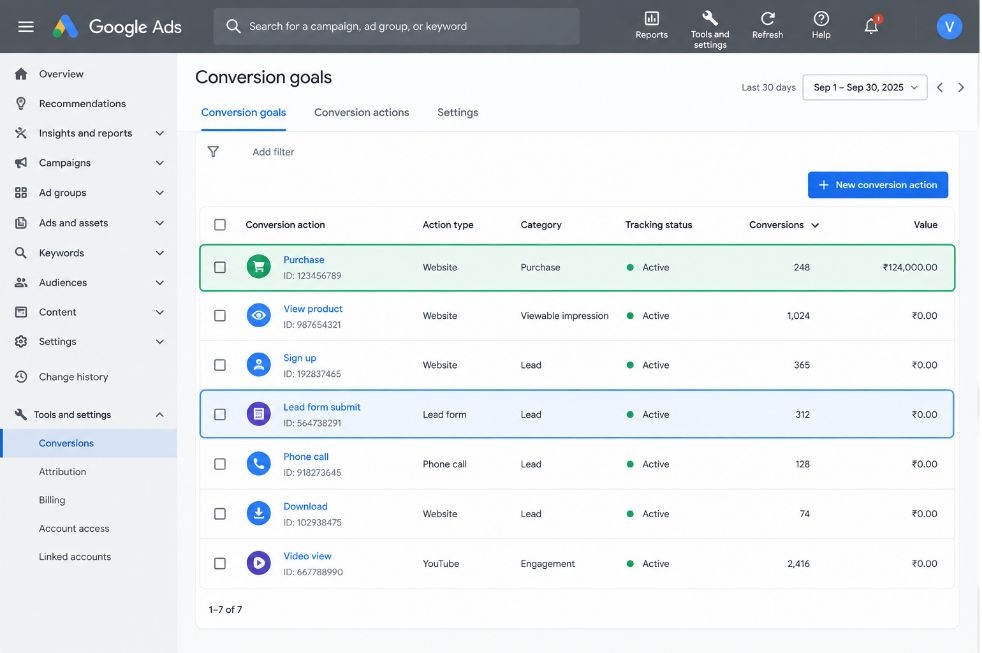Viewport: 982px width, 653px height.
Task: Click the Sign up person icon
Action: tap(259, 364)
